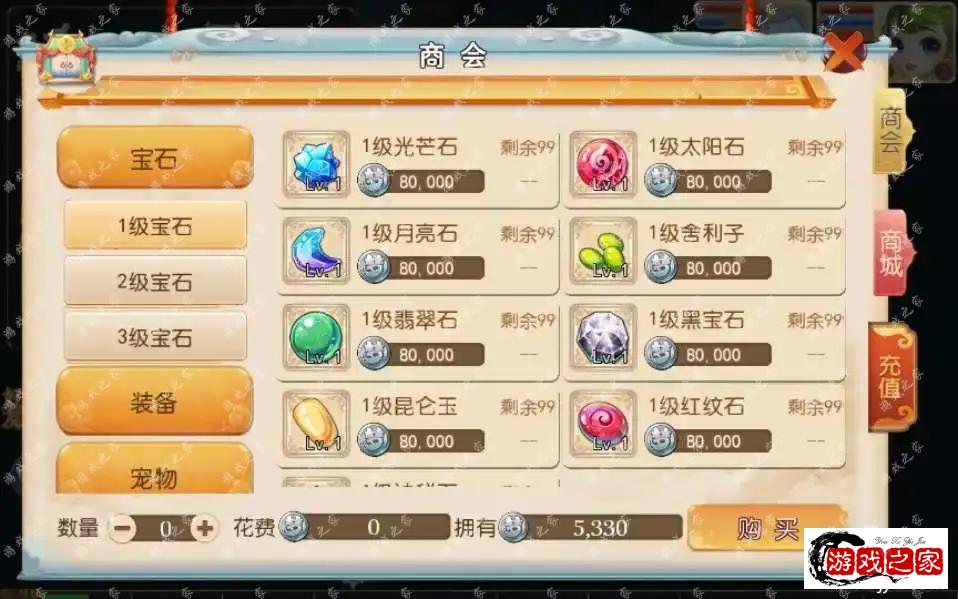Viewport: 958px width, 599px height.
Task: Expand the 宠物 category
Action: (155, 469)
